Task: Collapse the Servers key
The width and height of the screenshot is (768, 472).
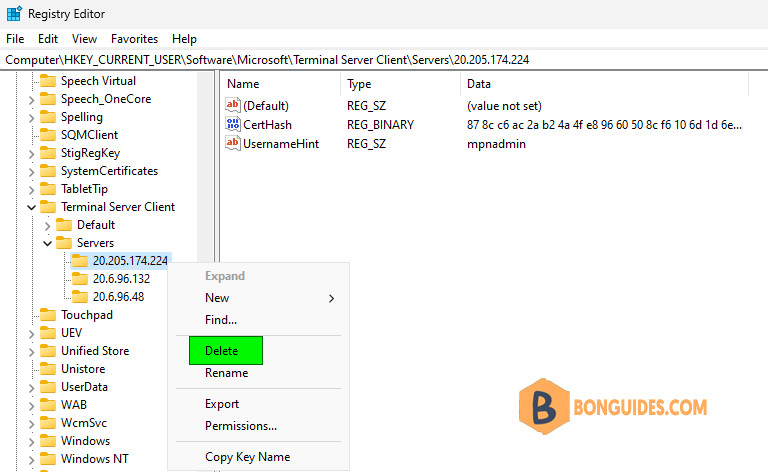Action: pyautogui.click(x=48, y=243)
